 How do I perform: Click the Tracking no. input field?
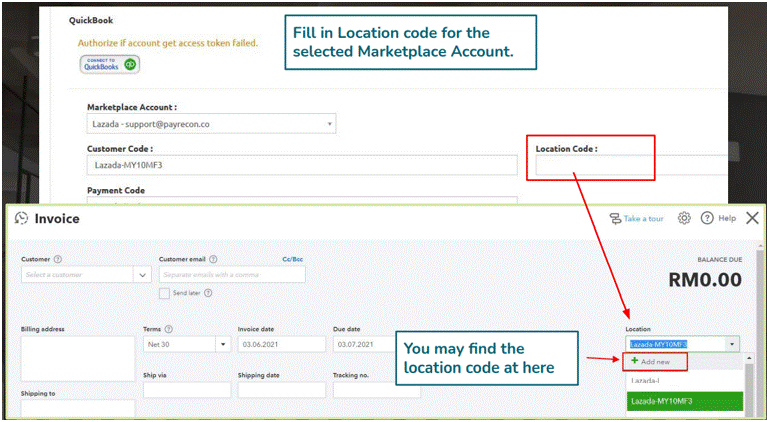pos(377,390)
